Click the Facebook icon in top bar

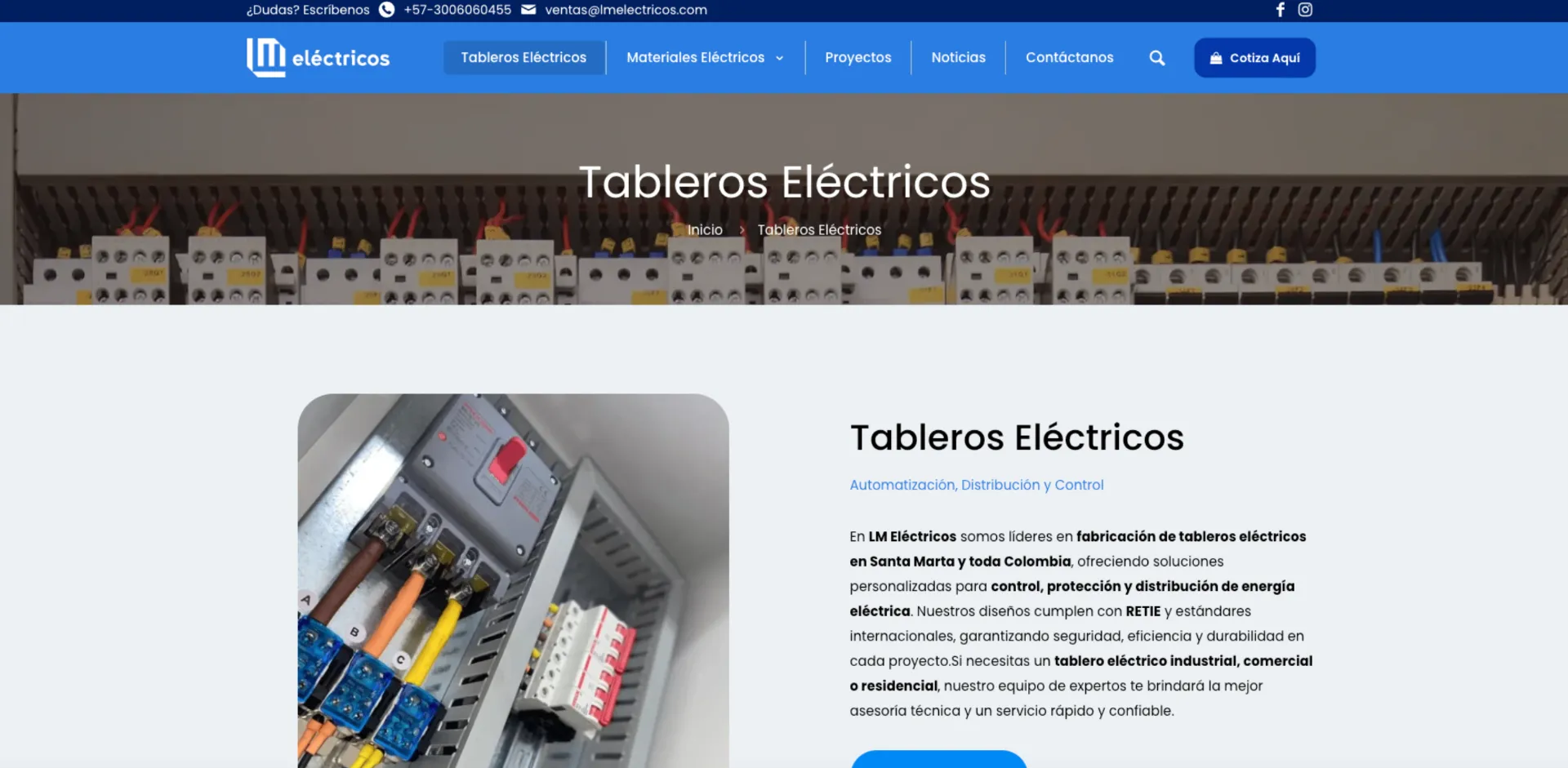1280,10
